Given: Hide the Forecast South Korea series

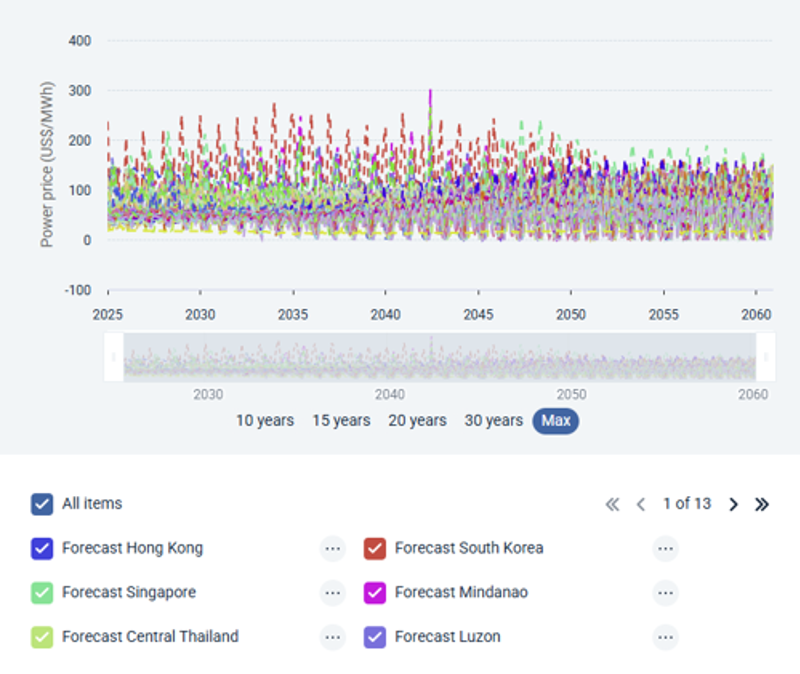Looking at the screenshot, I should click(x=375, y=548).
